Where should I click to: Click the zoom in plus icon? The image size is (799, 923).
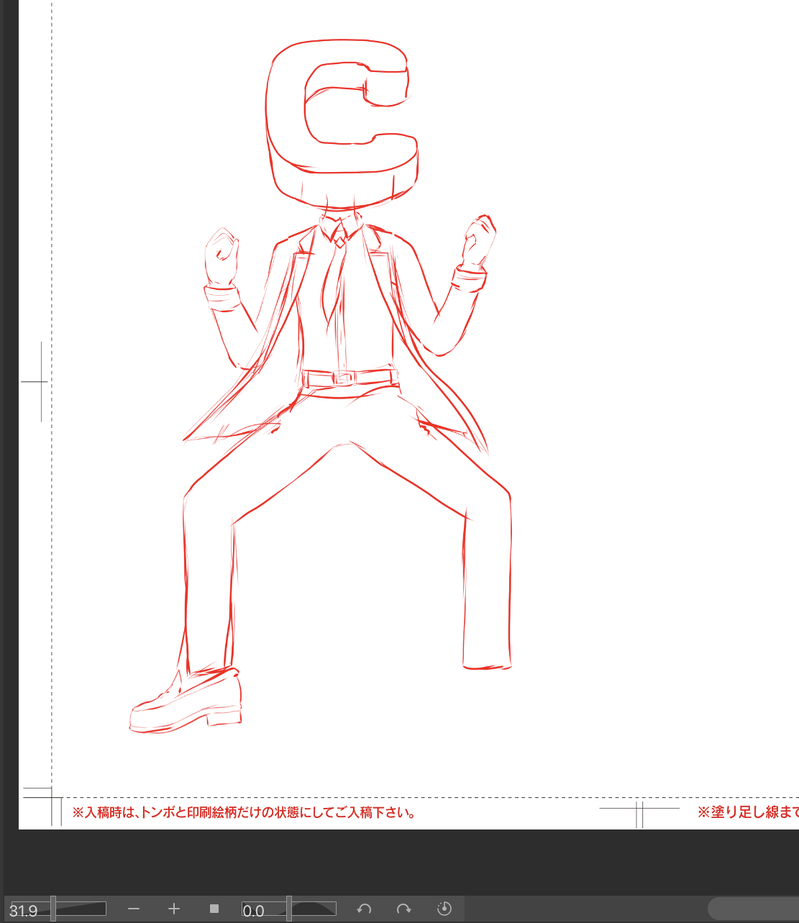pyautogui.click(x=174, y=909)
